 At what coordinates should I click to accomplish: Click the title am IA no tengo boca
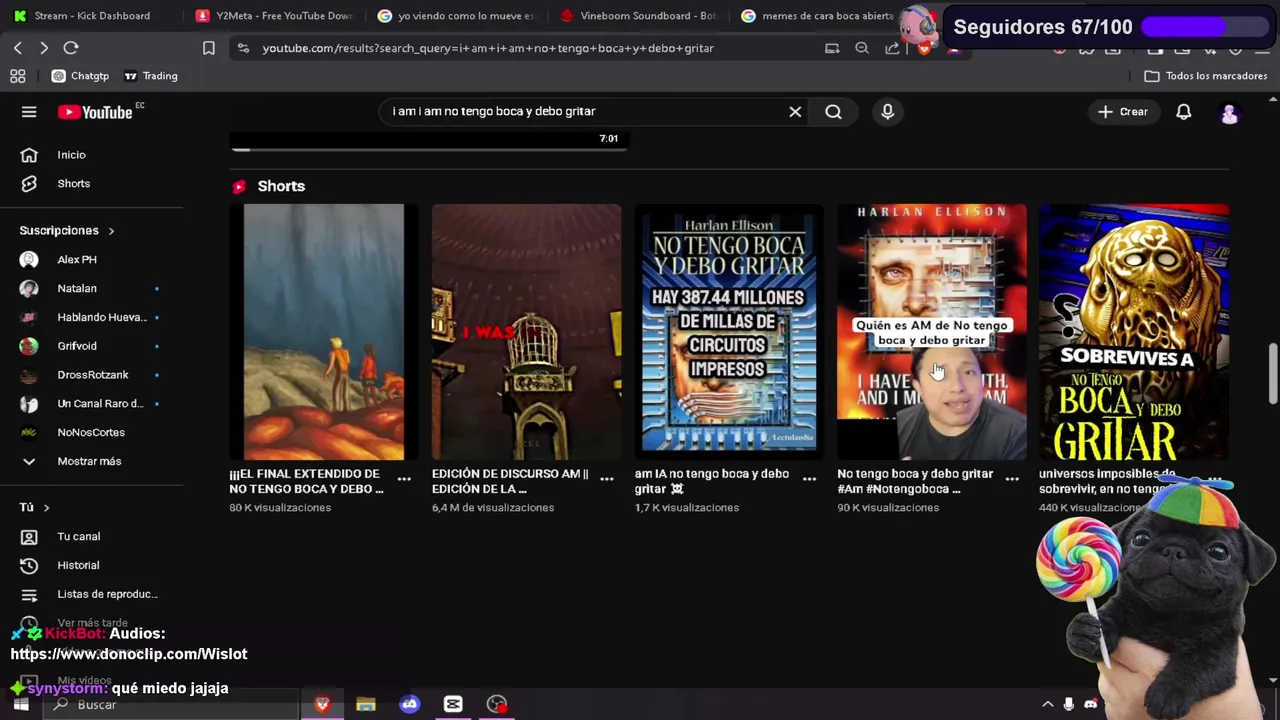point(711,481)
